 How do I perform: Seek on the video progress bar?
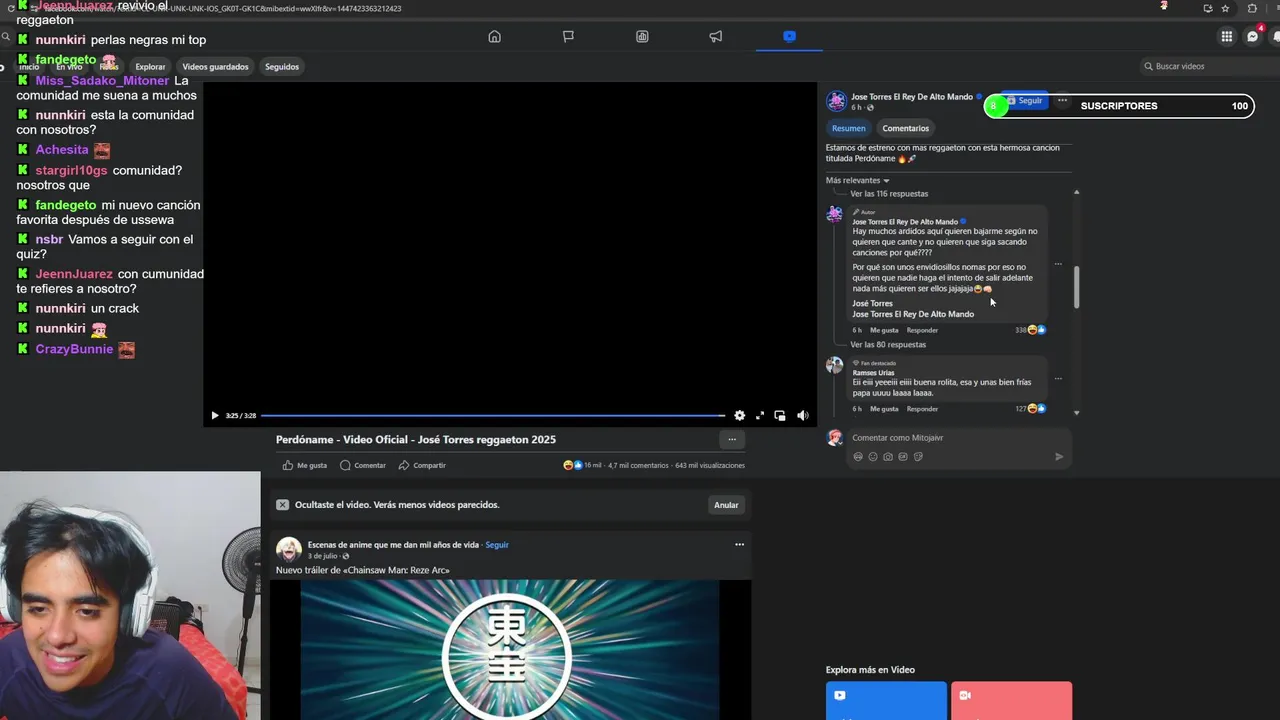[493, 415]
